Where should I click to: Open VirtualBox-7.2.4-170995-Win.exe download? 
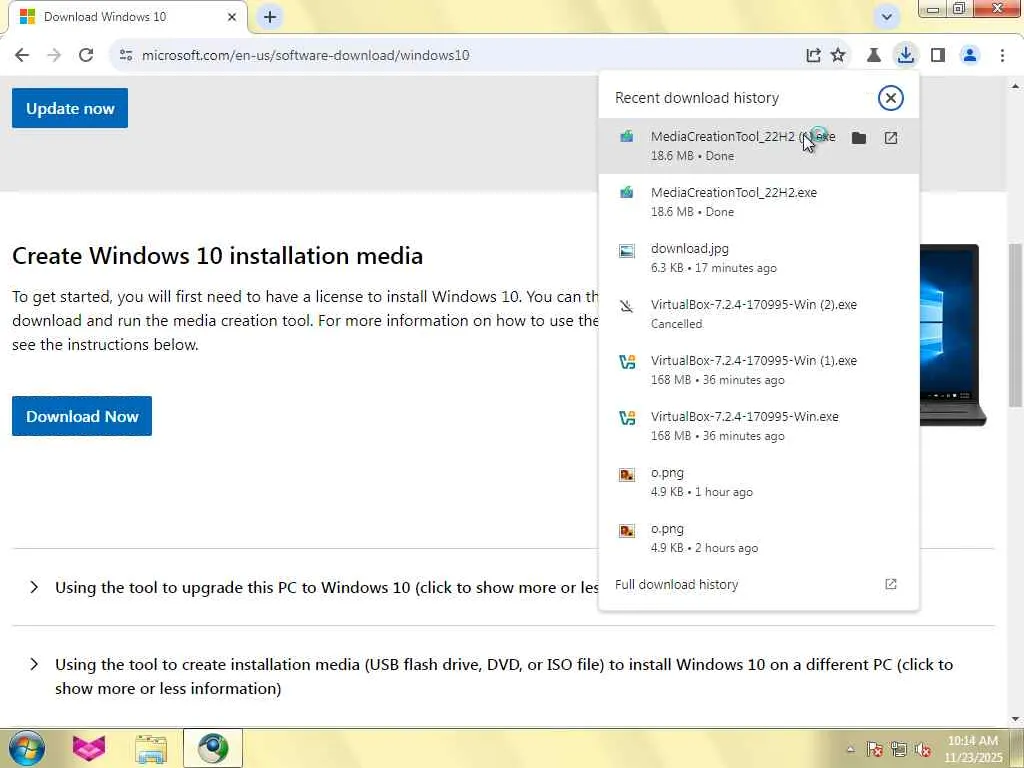pos(758,426)
